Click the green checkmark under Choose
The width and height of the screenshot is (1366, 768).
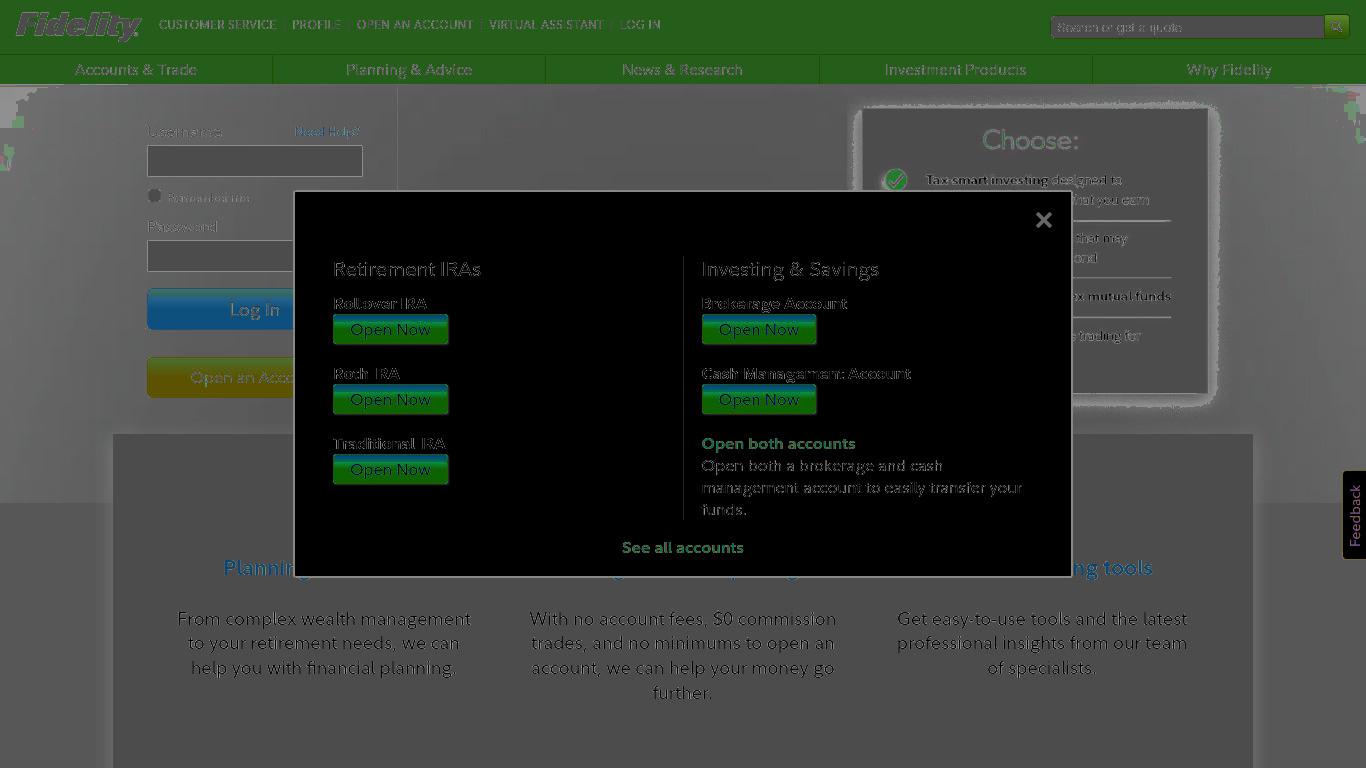point(895,180)
